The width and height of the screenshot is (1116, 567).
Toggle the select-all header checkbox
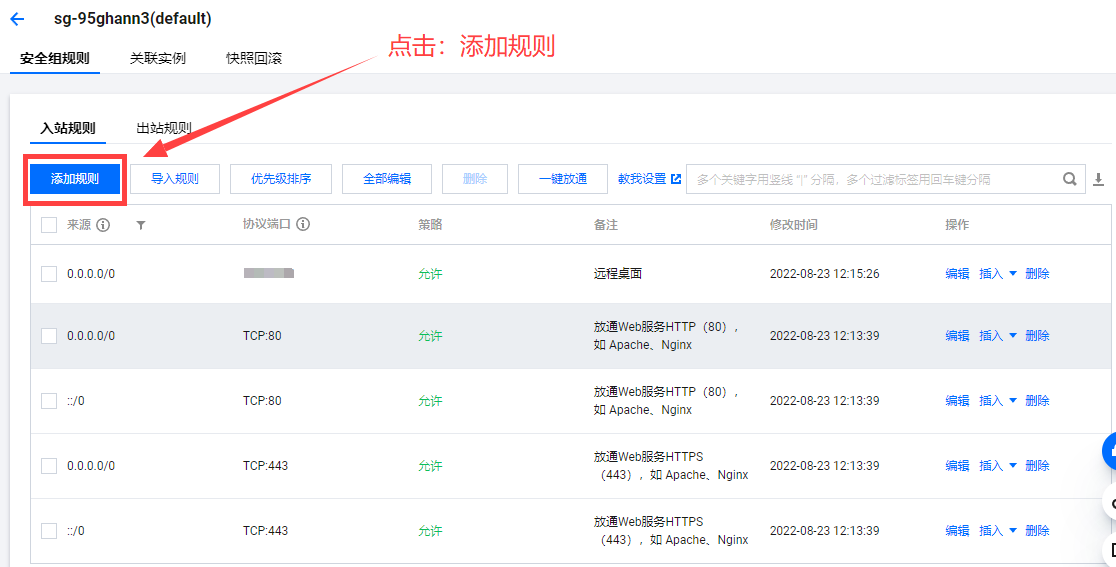tap(48, 225)
